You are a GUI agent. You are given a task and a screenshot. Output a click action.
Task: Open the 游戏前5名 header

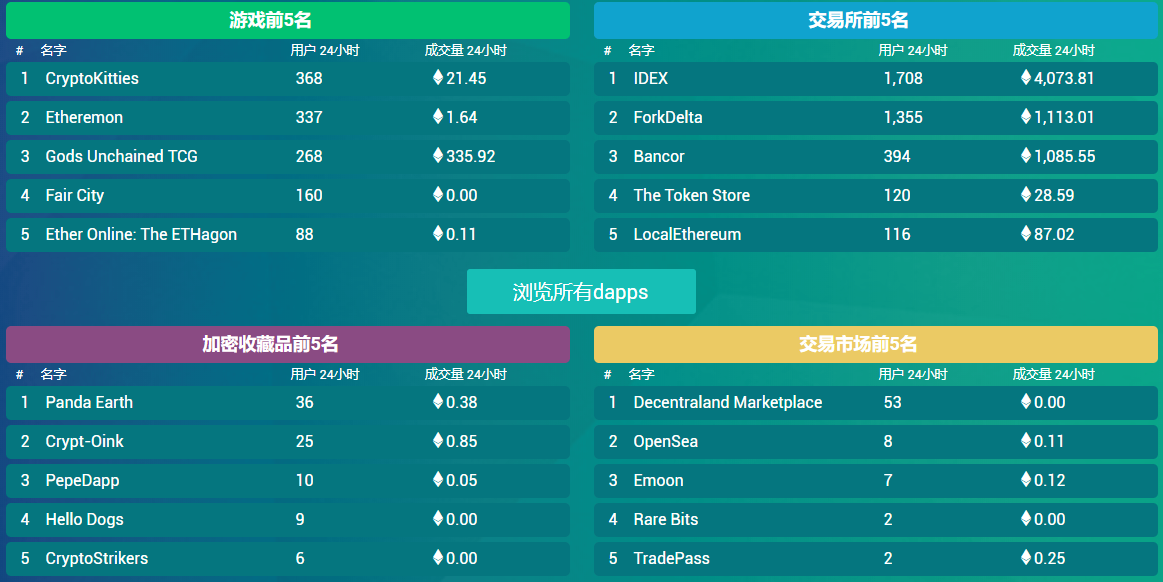pyautogui.click(x=288, y=20)
